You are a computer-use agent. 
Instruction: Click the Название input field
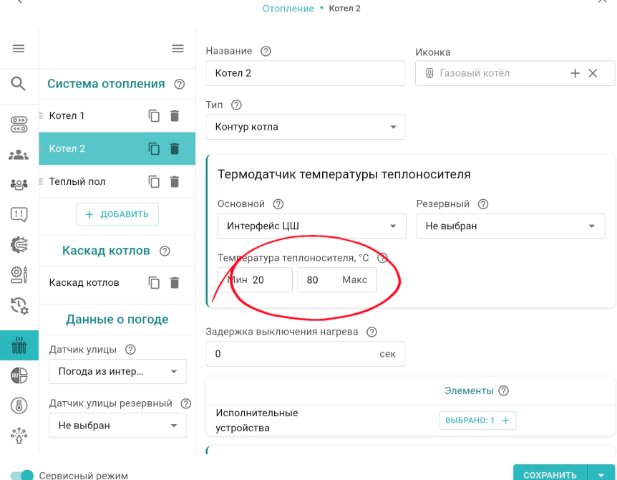click(304, 73)
